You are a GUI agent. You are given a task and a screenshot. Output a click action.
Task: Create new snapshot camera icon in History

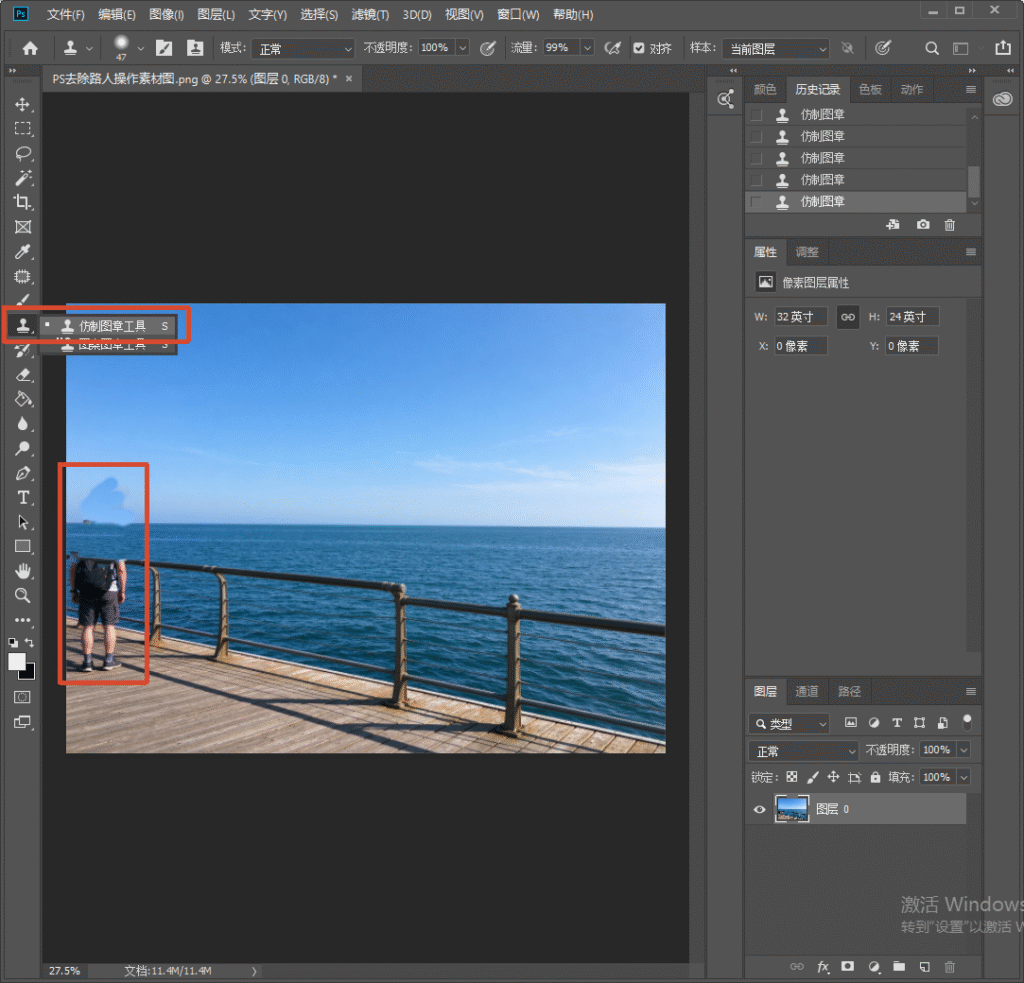[923, 225]
